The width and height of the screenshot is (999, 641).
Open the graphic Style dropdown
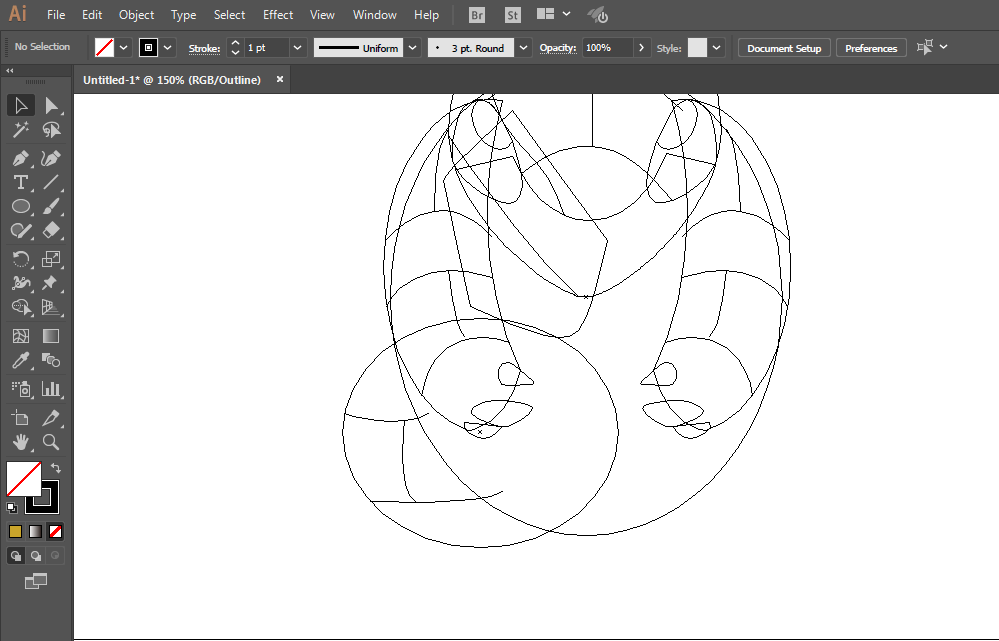coord(717,48)
